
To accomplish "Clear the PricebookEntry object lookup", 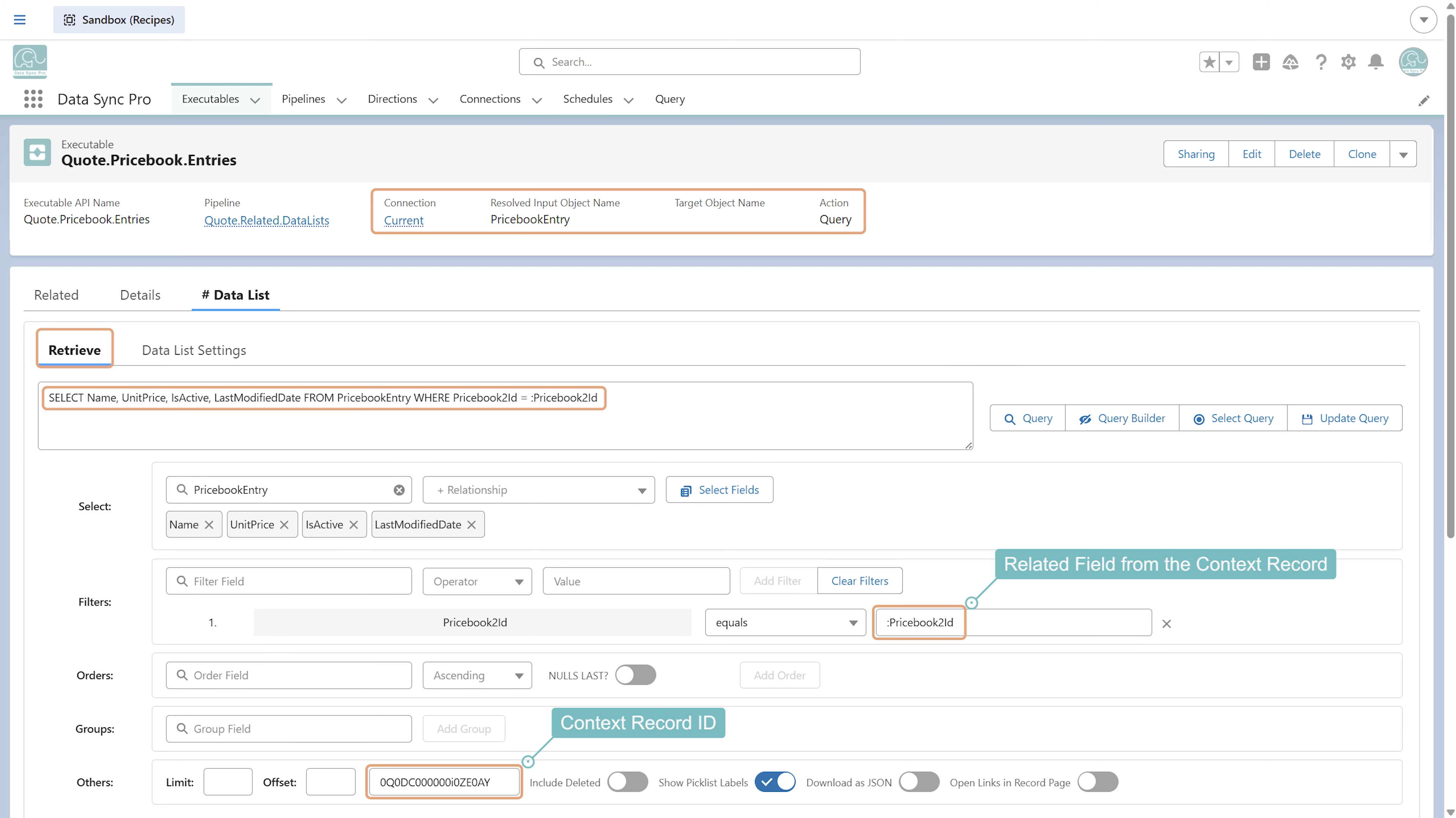I will click(399, 490).
